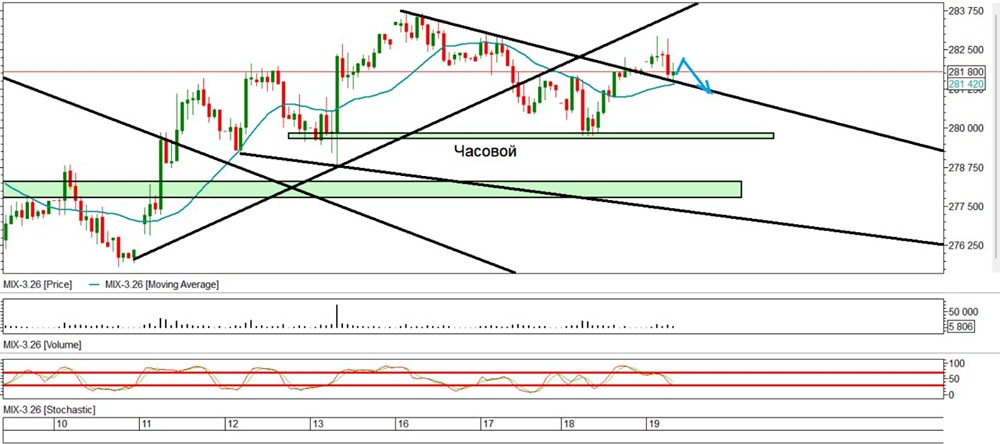Click the Часовой text annotation on chart
Image resolution: width=1000 pixels, height=444 pixels.
click(485, 151)
